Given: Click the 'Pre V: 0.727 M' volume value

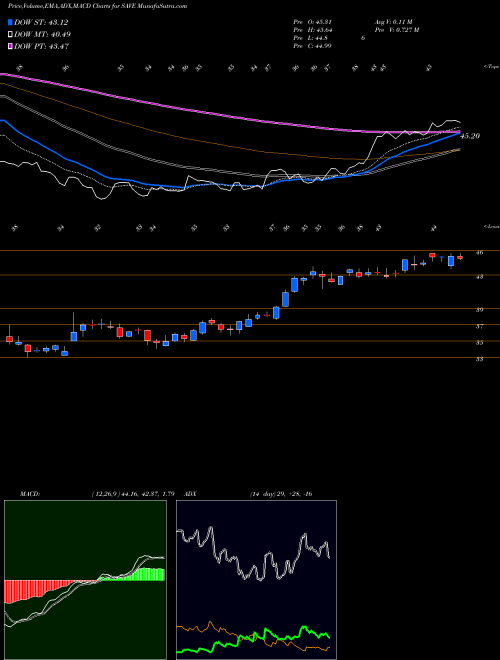Looking at the screenshot, I should tap(396, 30).
